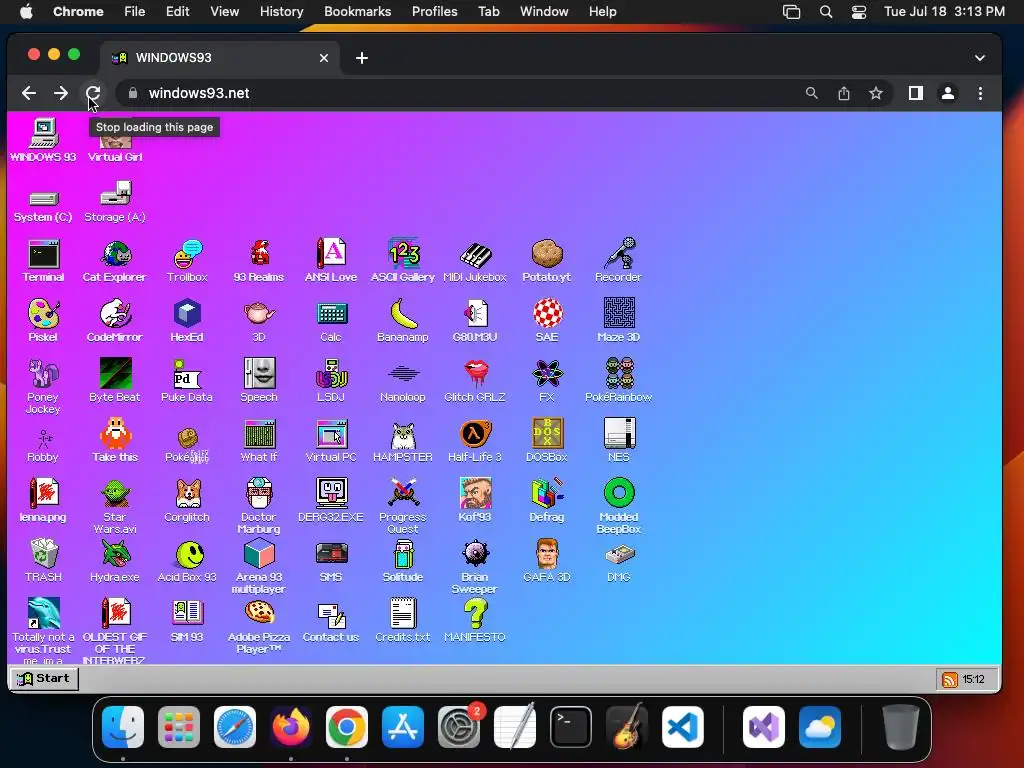
Task: Open the TRASH recycle bin icon
Action: pyautogui.click(x=43, y=561)
